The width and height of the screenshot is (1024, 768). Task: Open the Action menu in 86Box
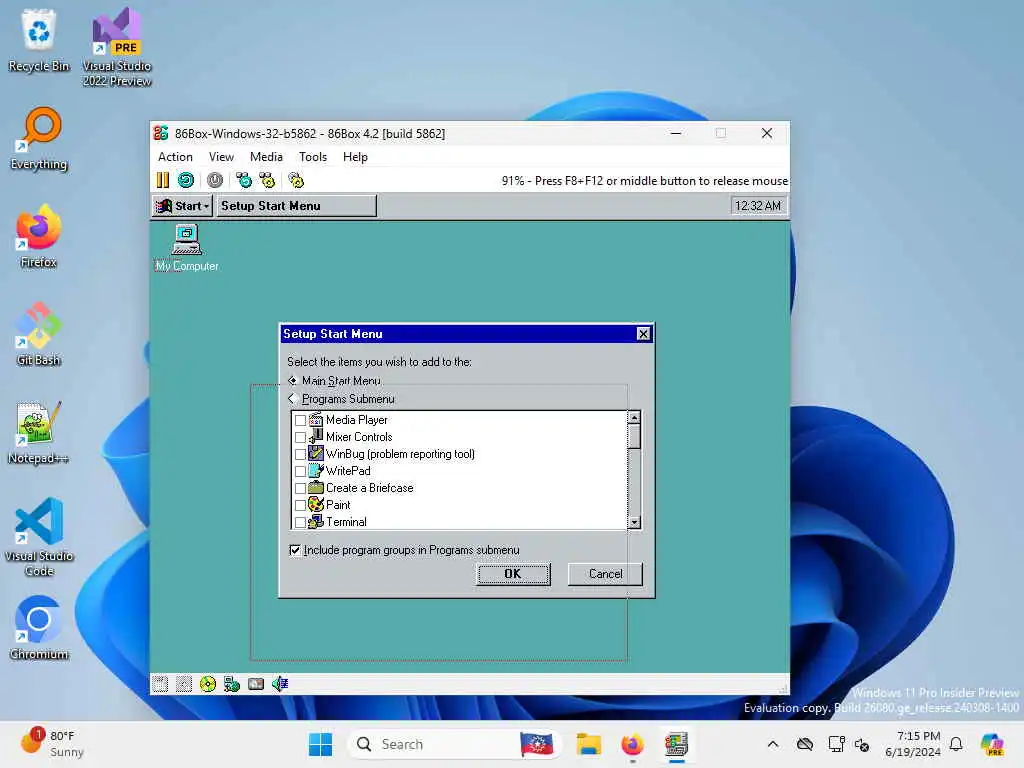pyautogui.click(x=175, y=157)
